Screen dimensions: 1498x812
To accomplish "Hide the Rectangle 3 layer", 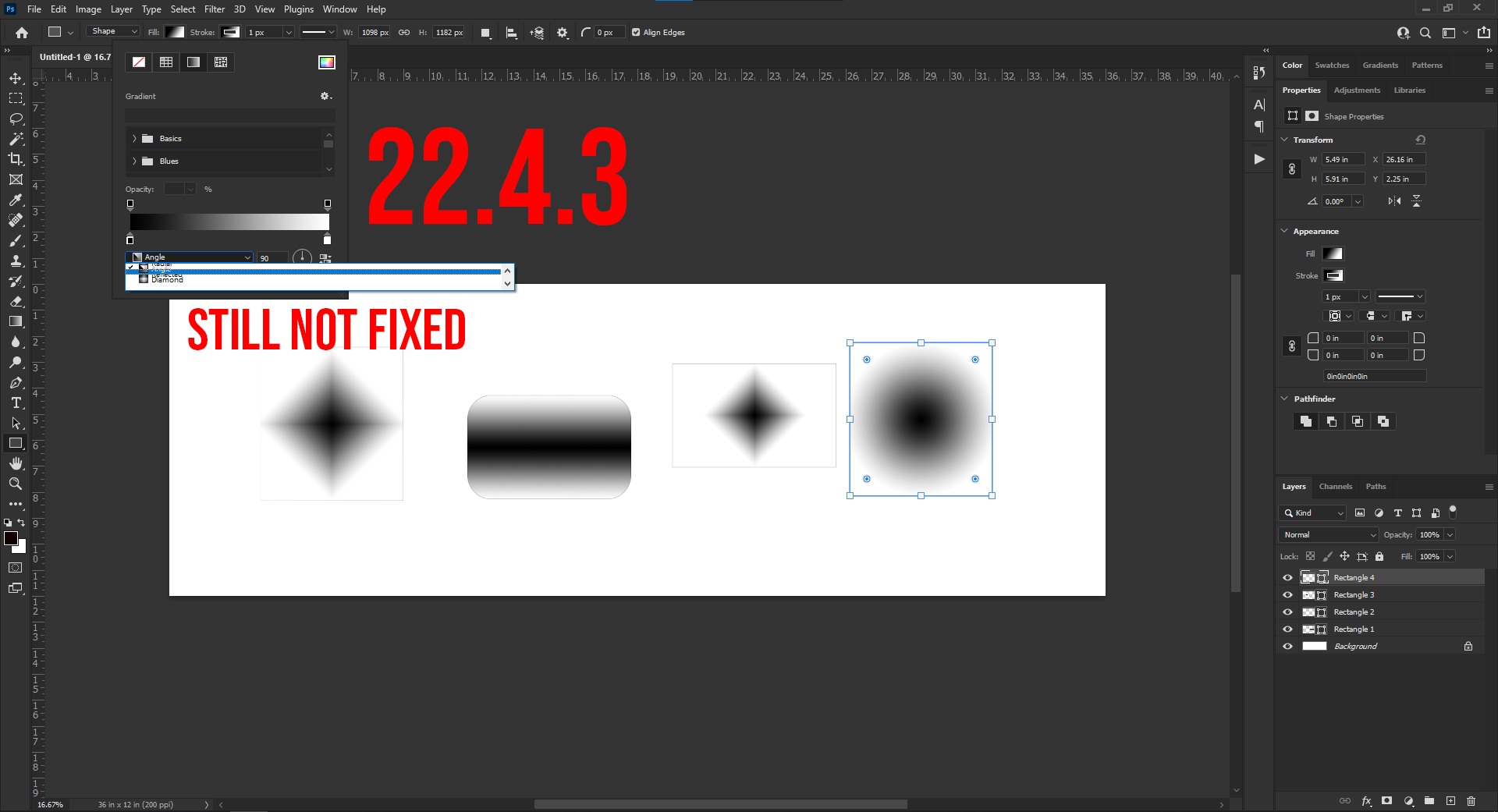I will [x=1287, y=595].
